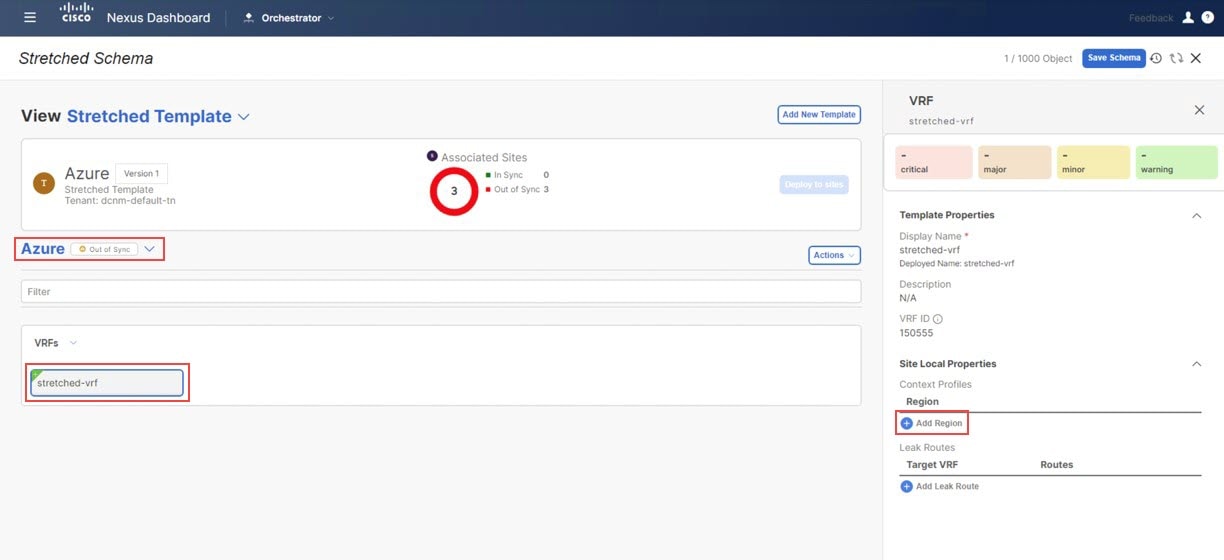Viewport: 1224px width, 560px height.
Task: Collapse the VRFs section chevron
Action: tap(73, 343)
